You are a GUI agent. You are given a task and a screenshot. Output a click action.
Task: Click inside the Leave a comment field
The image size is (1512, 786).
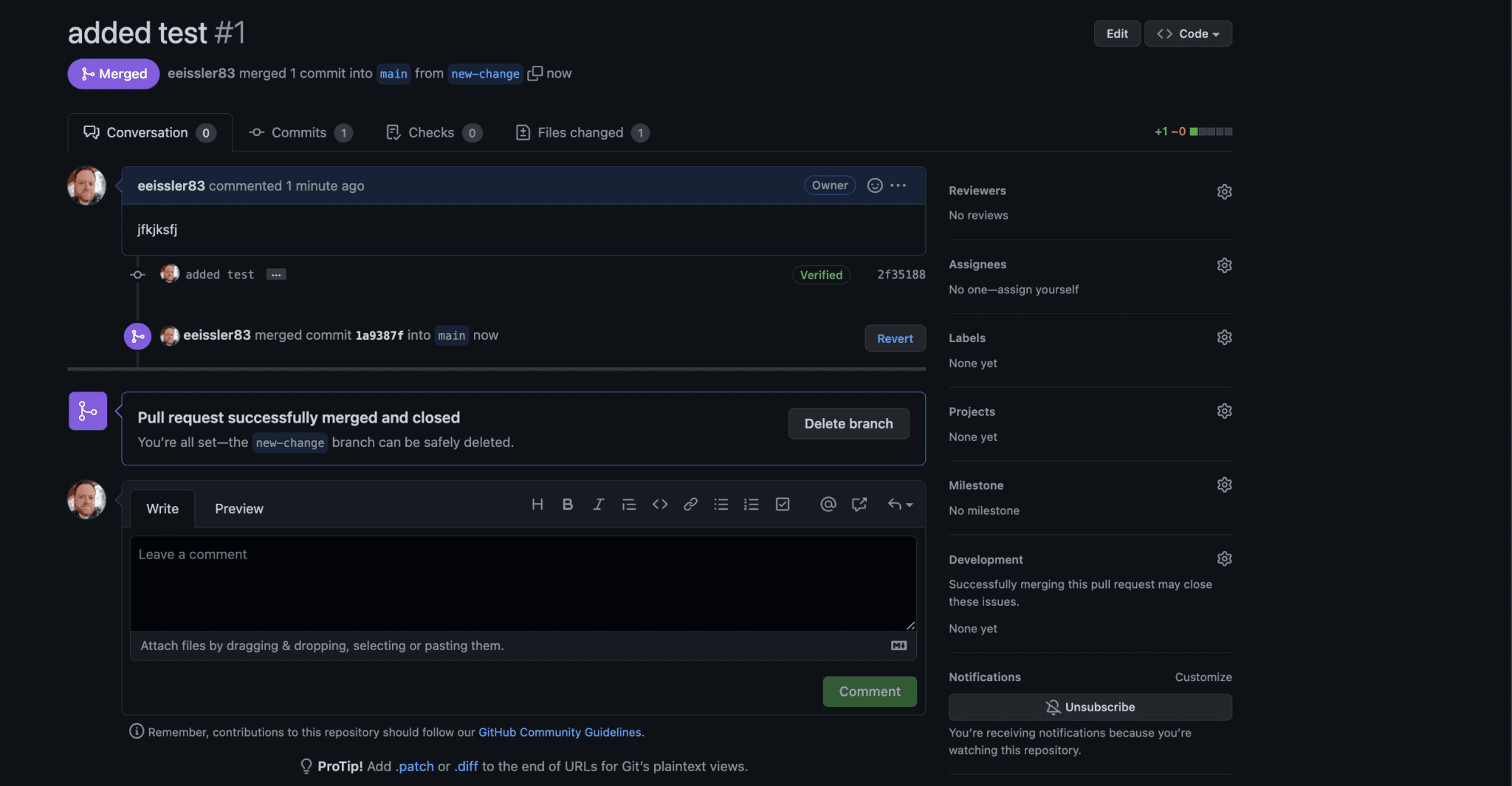click(521, 583)
